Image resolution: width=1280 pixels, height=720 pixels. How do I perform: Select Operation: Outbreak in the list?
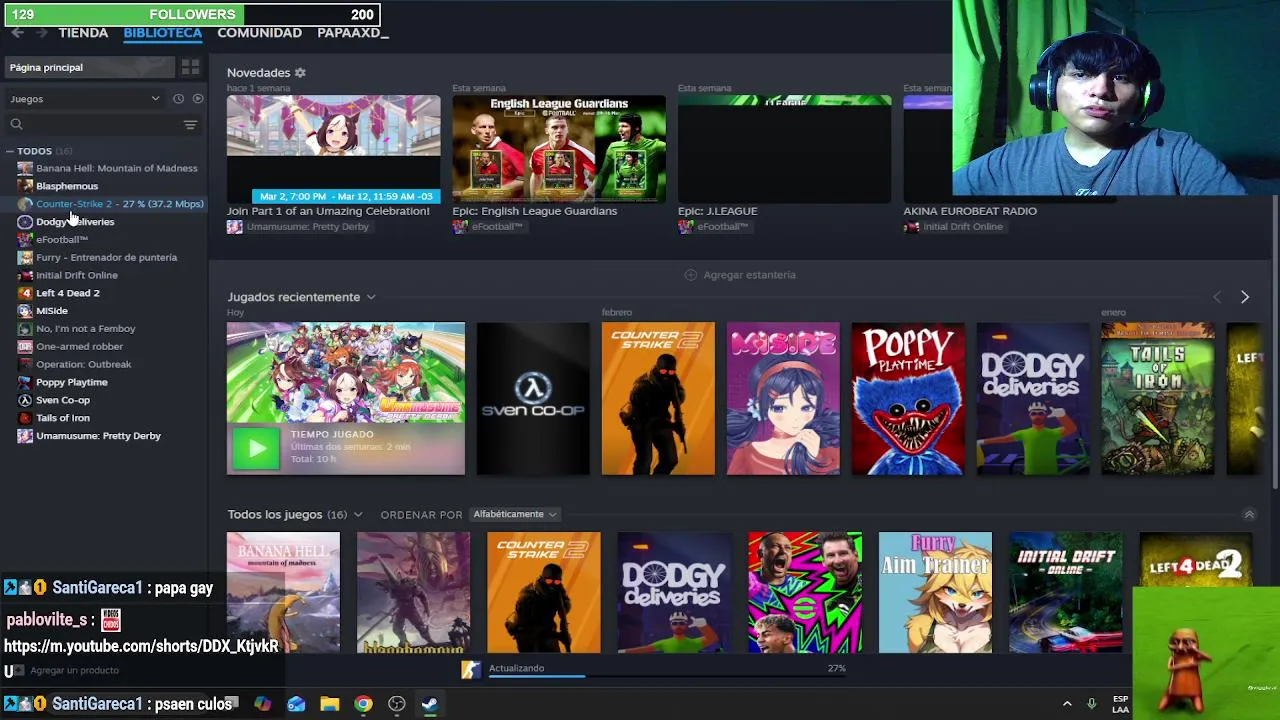click(x=84, y=365)
